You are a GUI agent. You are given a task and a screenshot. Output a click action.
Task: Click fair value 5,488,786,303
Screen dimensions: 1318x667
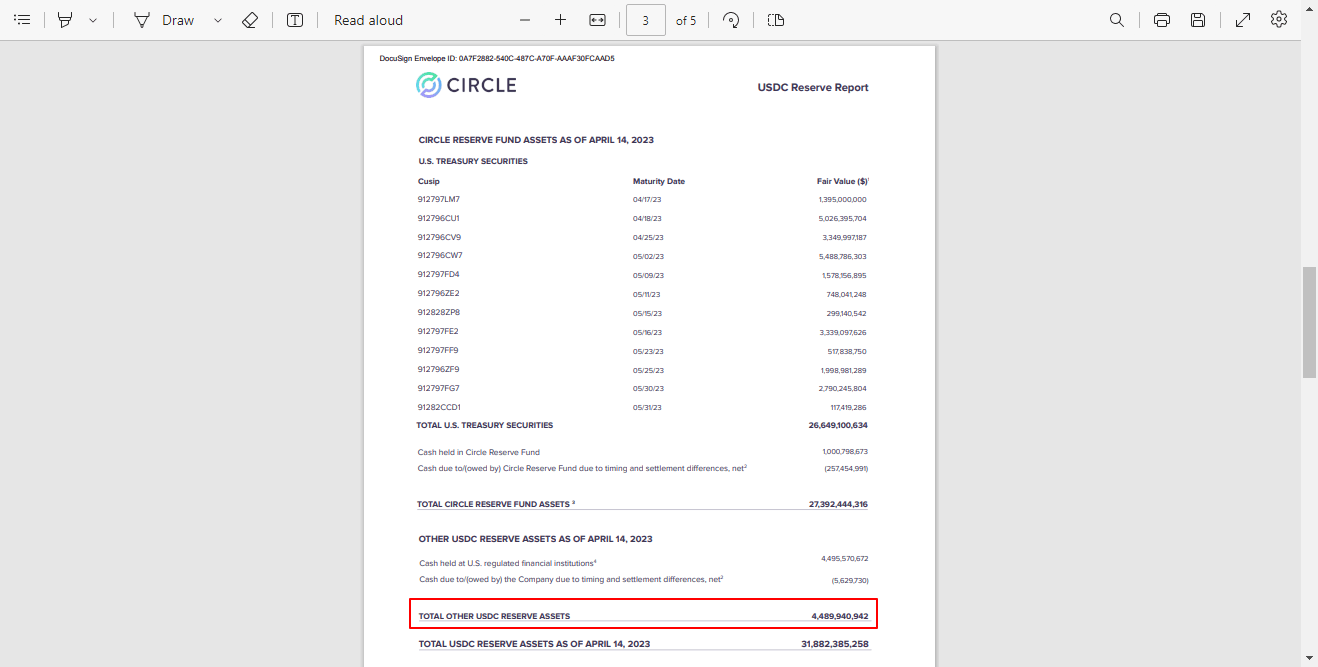click(x=842, y=256)
